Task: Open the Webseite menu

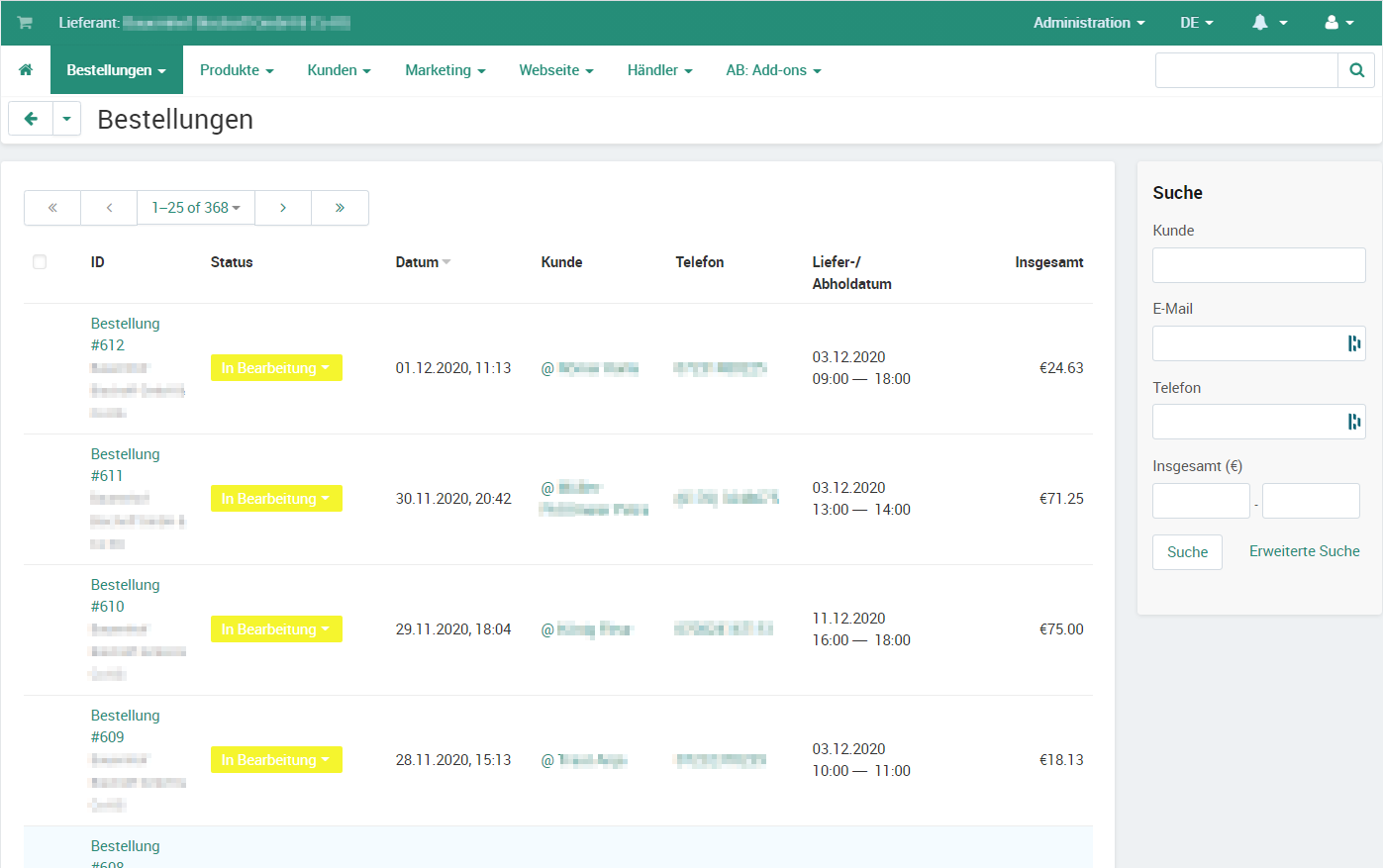Action: (556, 70)
